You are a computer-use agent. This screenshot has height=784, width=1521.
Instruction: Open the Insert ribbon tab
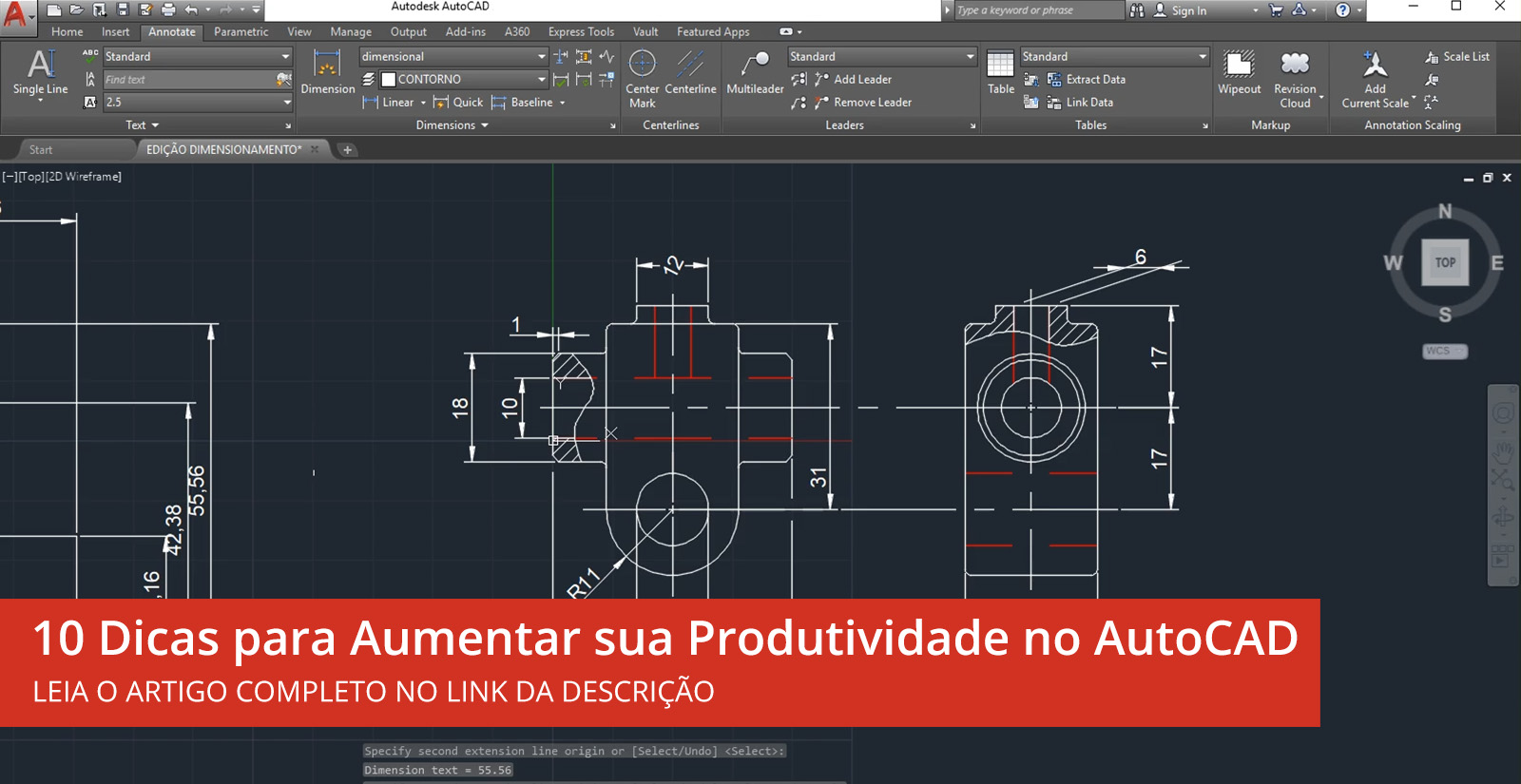(116, 32)
